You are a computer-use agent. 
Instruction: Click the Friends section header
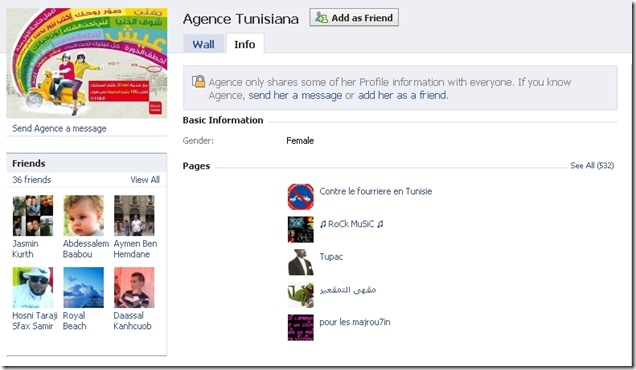86,163
